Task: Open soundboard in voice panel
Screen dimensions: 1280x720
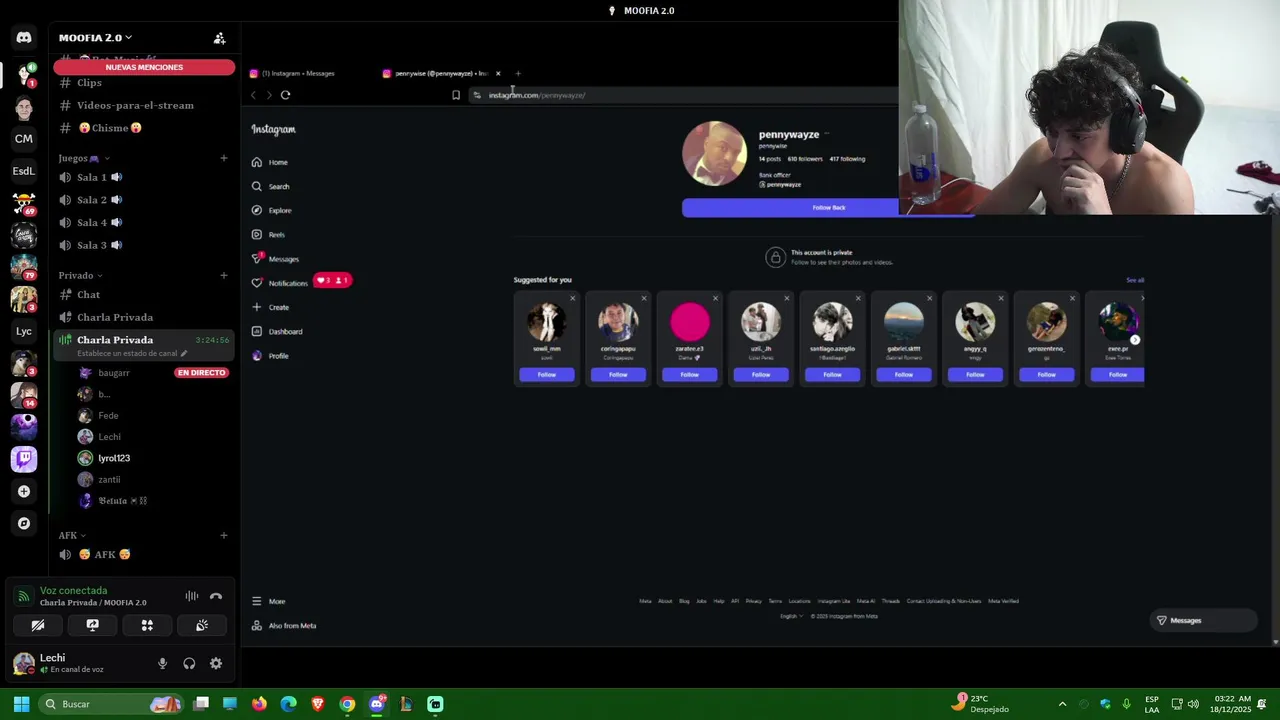Action: [x=201, y=625]
